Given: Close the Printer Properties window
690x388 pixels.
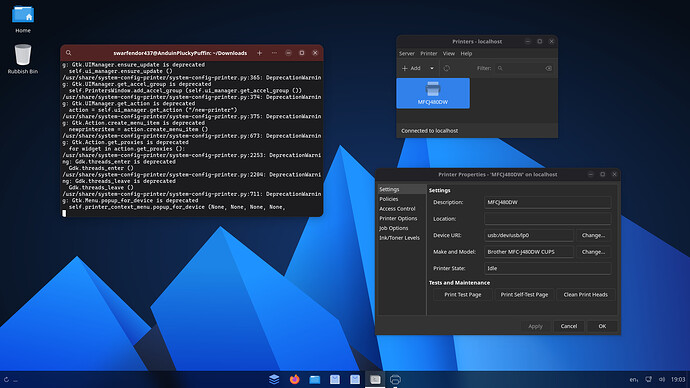Looking at the screenshot, I should pyautogui.click(x=614, y=174).
